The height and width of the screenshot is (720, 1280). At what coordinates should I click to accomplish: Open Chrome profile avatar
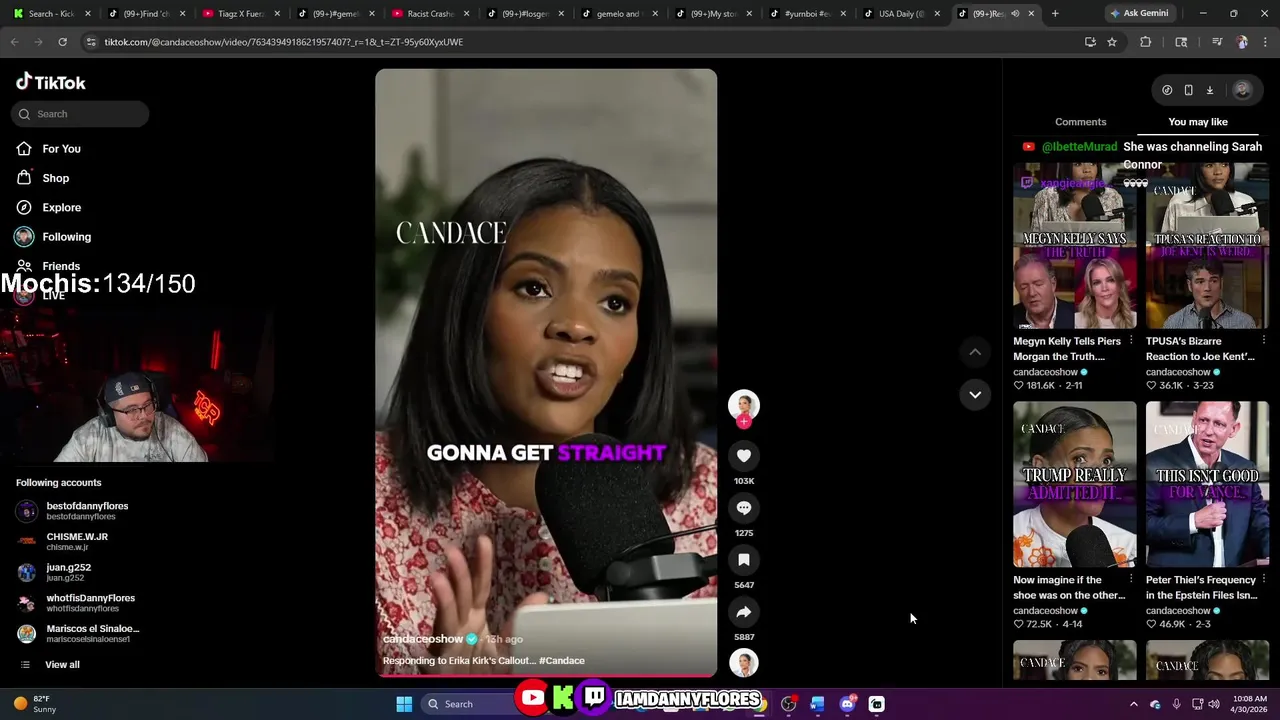(1241, 42)
